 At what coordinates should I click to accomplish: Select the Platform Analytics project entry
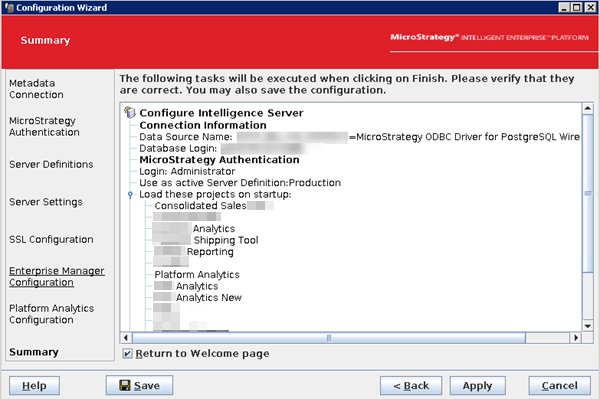[x=197, y=275]
